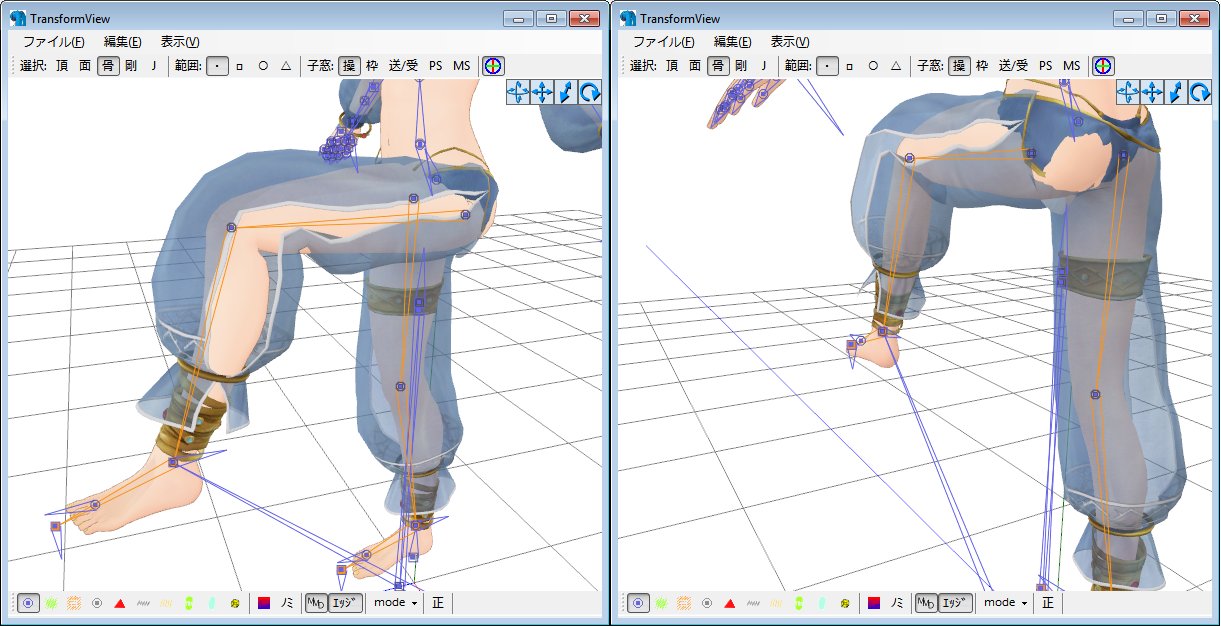Toggle 骨 bone selection in left window
Image resolution: width=1221 pixels, height=626 pixels.
[x=108, y=66]
